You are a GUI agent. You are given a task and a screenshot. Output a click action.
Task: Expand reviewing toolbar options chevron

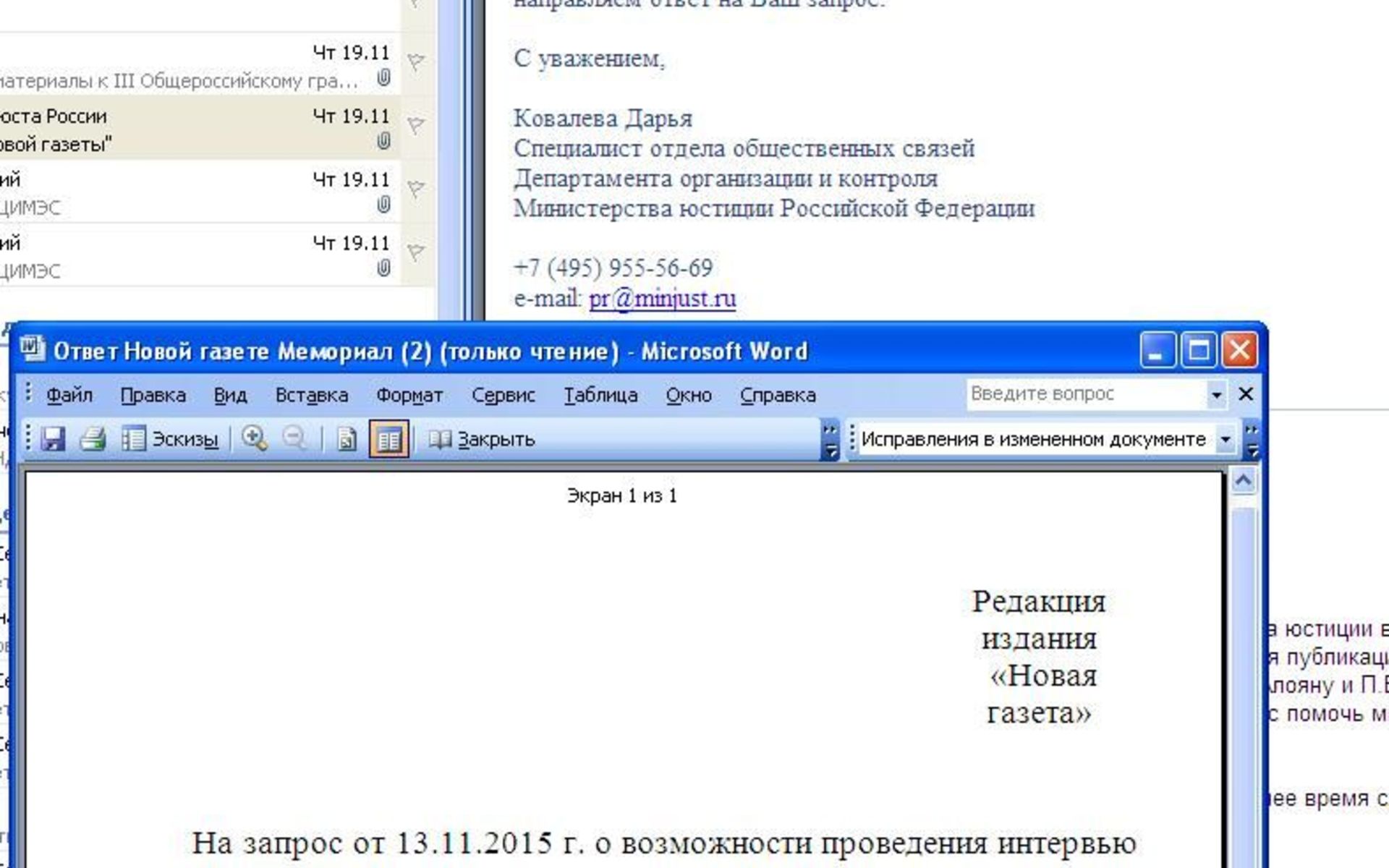[x=1252, y=440]
